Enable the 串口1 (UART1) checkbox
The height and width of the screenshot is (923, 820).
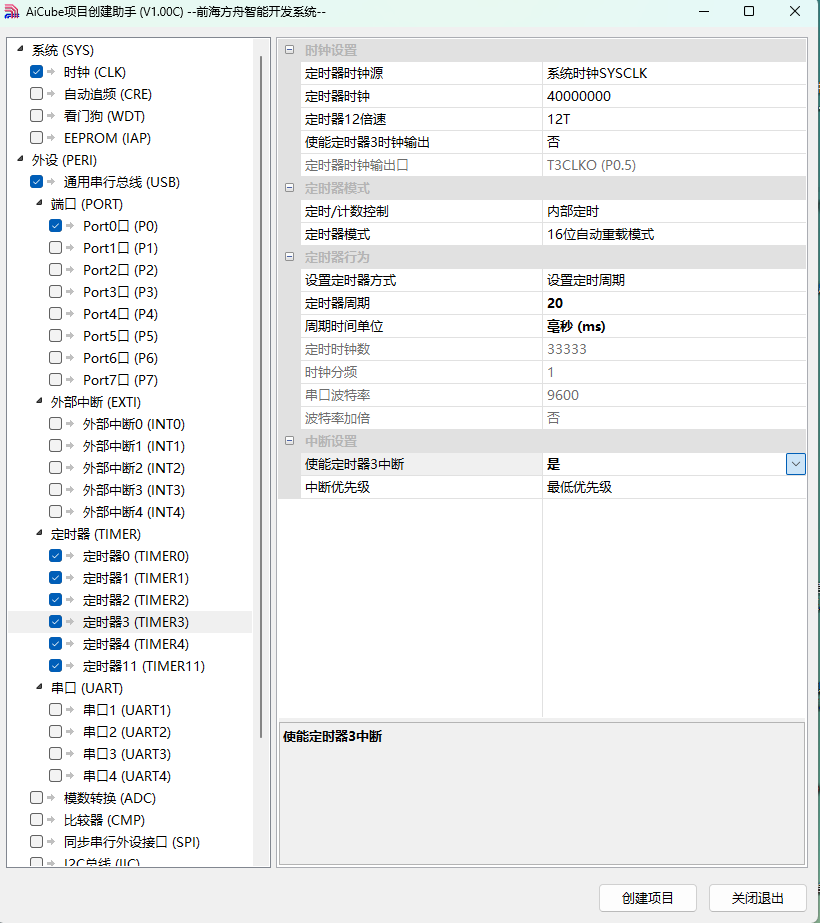(55, 709)
